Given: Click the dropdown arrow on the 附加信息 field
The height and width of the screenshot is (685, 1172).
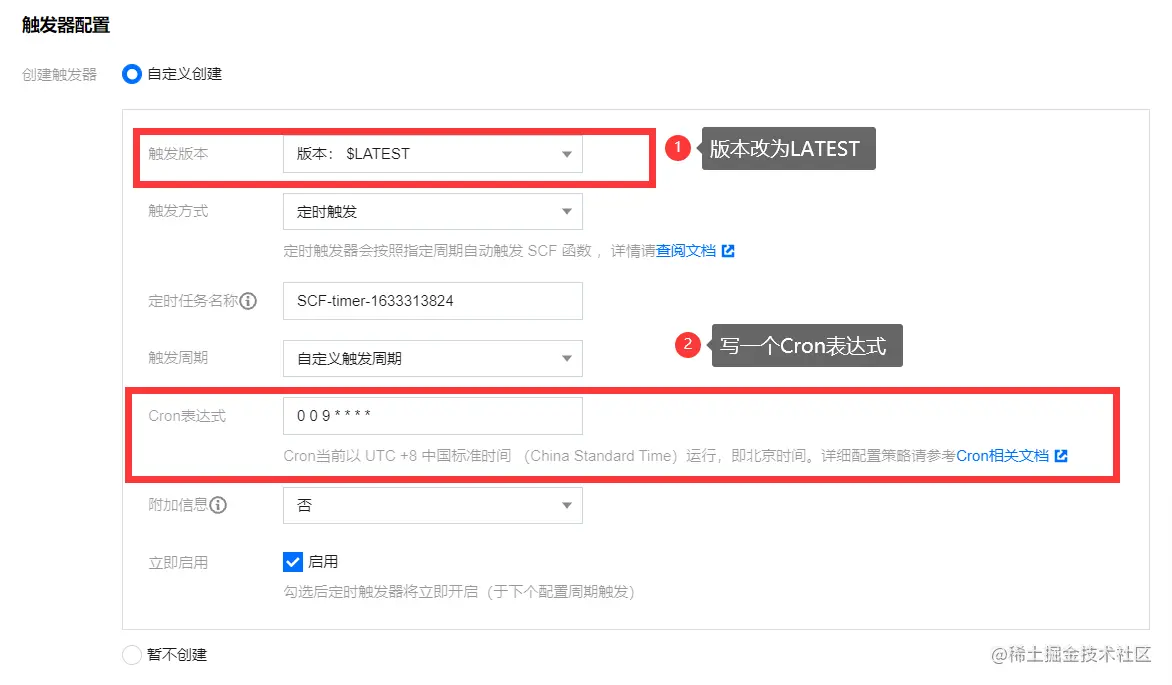Looking at the screenshot, I should [x=567, y=505].
